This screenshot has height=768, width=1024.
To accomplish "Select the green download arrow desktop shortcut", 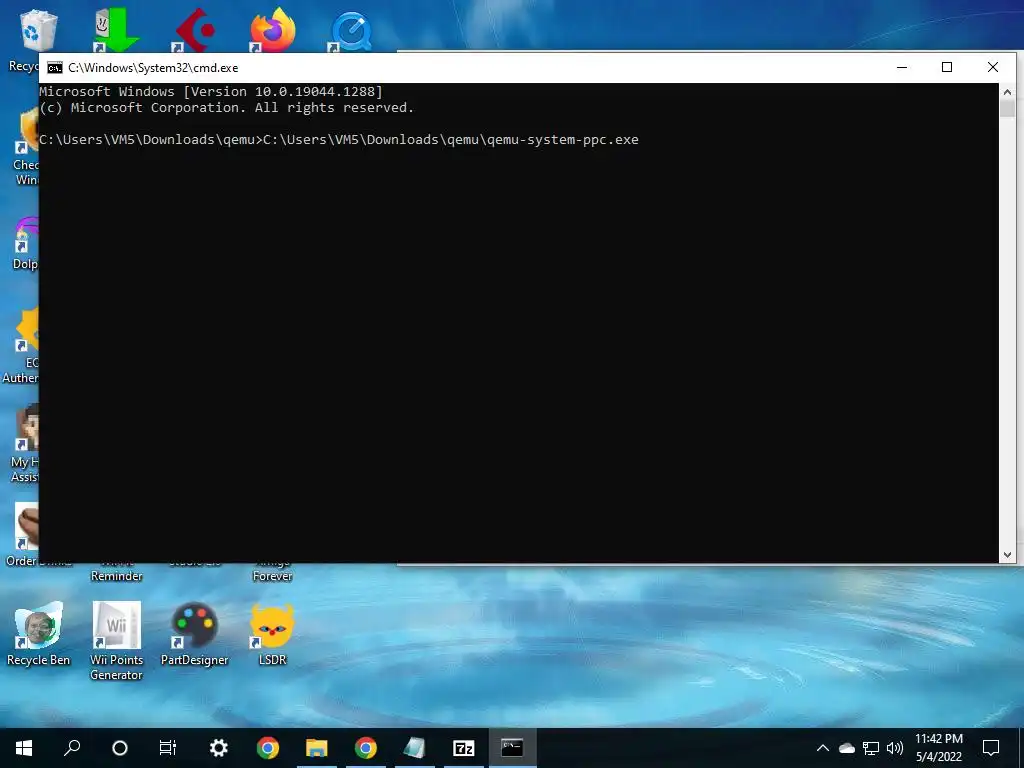I will pos(116,30).
